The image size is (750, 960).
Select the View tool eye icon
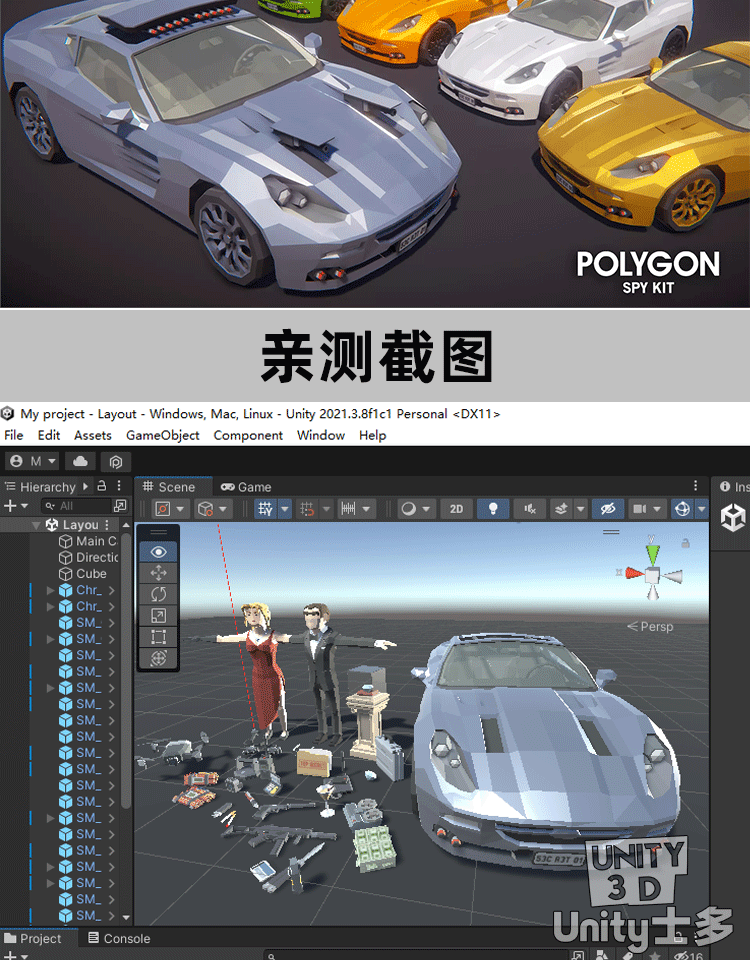(x=159, y=552)
